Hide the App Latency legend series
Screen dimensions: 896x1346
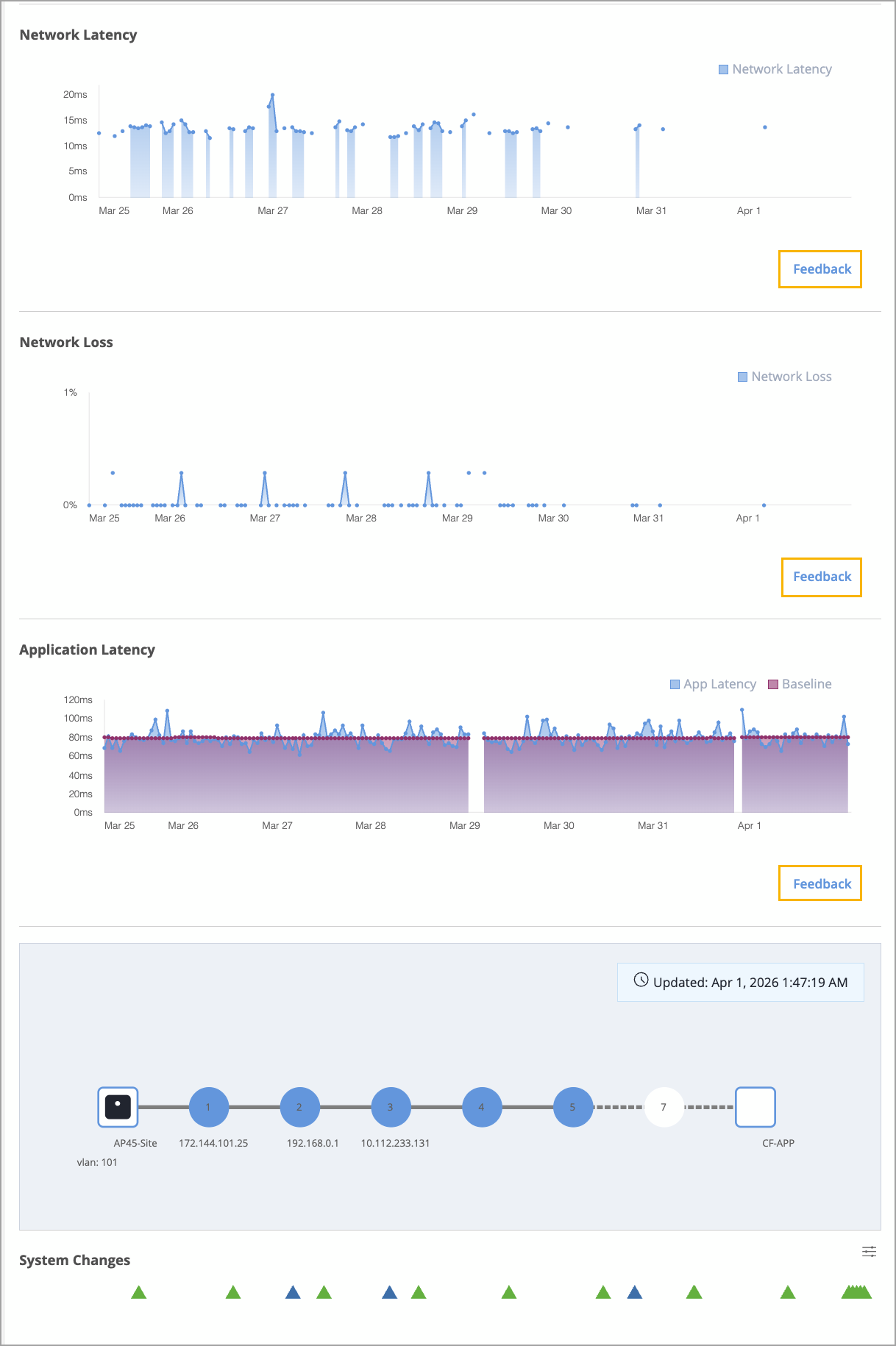pos(713,684)
